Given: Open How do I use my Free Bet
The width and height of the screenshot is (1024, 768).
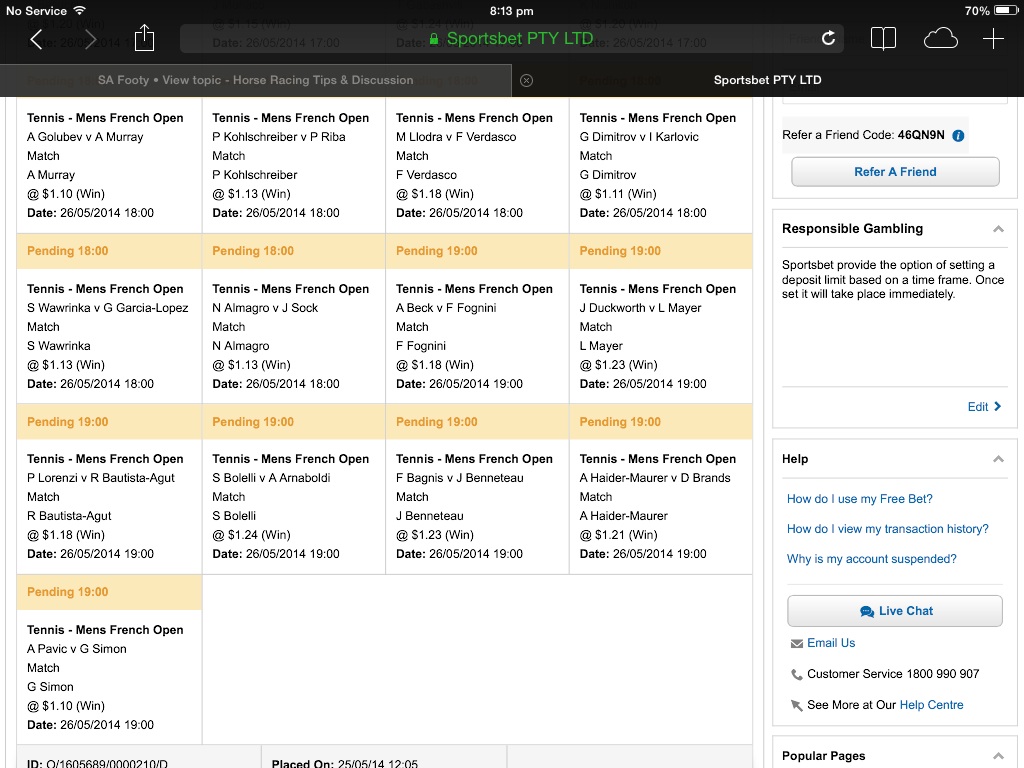Looking at the screenshot, I should click(x=859, y=499).
